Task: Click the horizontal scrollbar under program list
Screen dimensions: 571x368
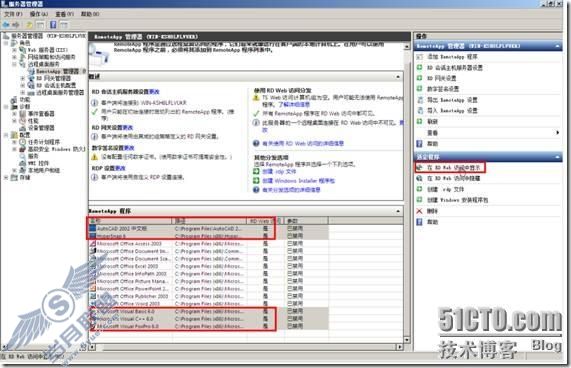Action: click(x=246, y=347)
